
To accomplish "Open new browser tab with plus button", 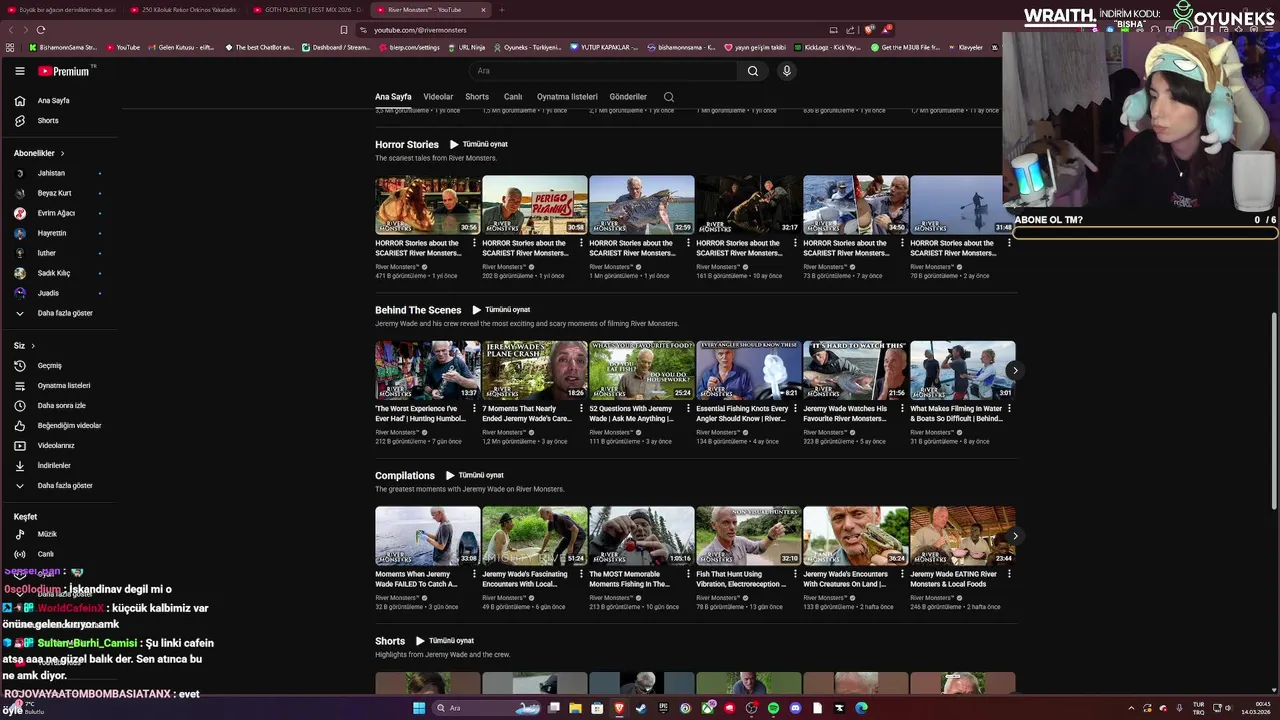I will [502, 10].
